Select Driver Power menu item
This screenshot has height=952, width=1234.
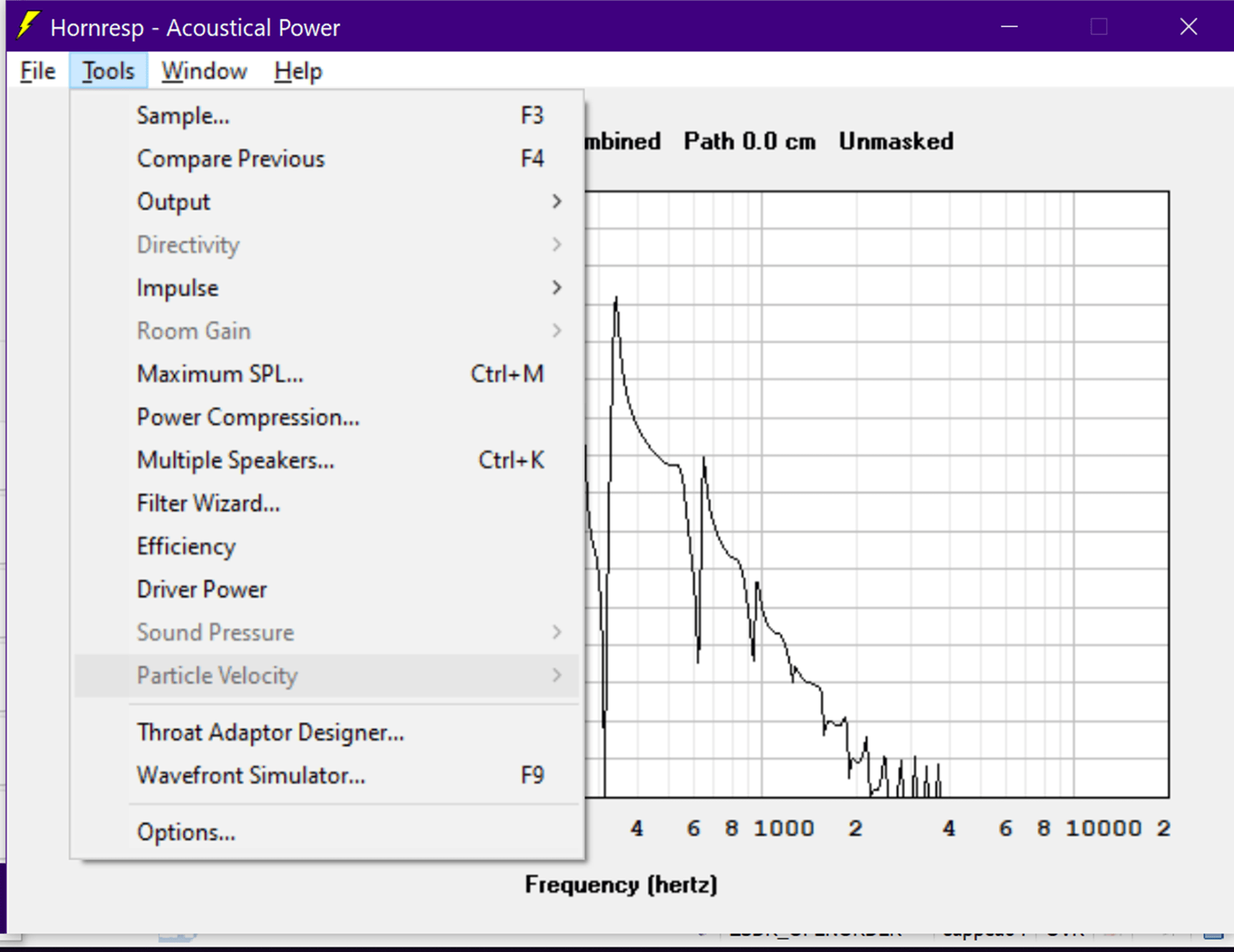tap(327, 589)
